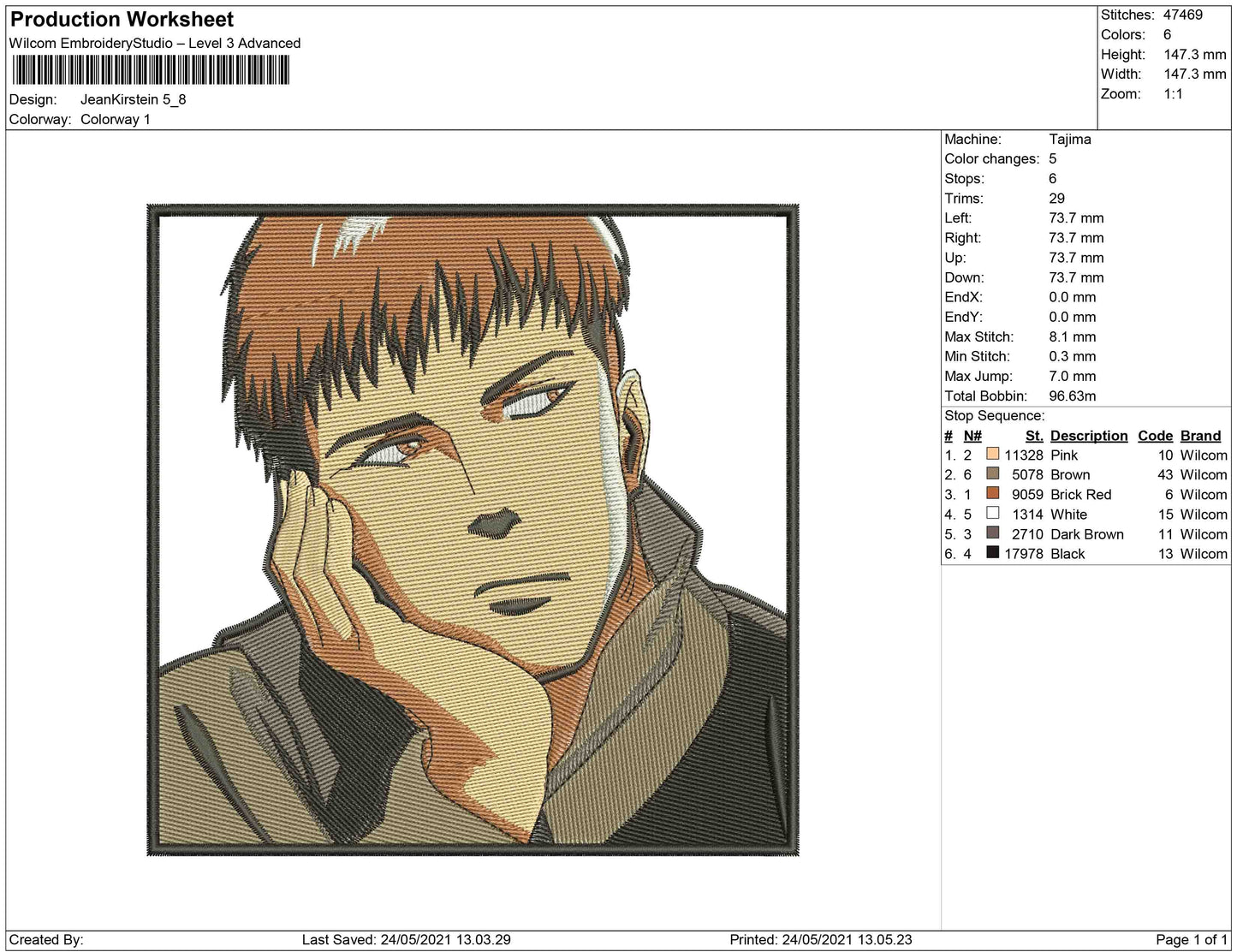This screenshot has width=1237, height=952.
Task: Select the "White" description text
Action: [1069, 515]
